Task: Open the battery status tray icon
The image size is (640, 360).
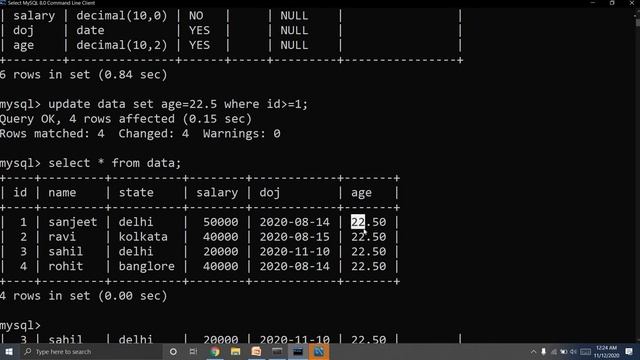Action: [564, 352]
